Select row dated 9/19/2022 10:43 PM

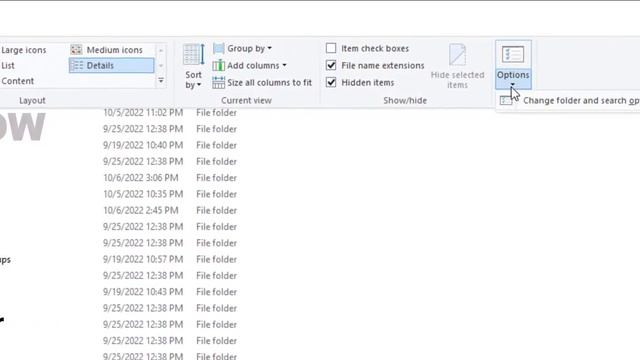(x=170, y=292)
